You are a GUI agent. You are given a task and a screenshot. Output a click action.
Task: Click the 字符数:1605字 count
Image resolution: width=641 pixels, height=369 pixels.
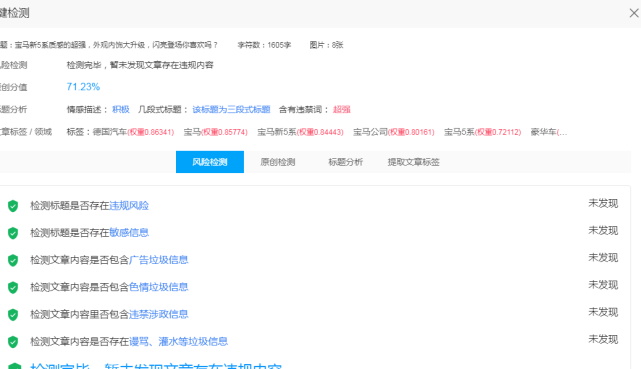pos(264,45)
